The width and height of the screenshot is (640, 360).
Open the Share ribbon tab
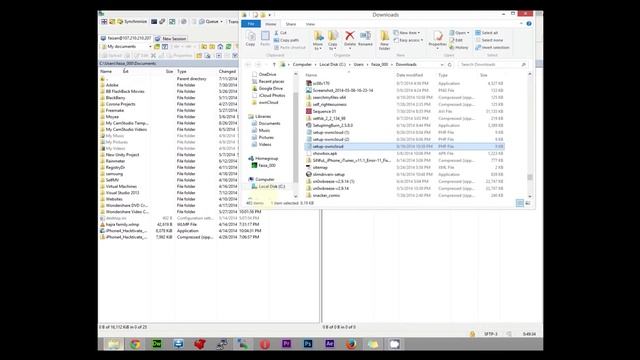click(291, 24)
